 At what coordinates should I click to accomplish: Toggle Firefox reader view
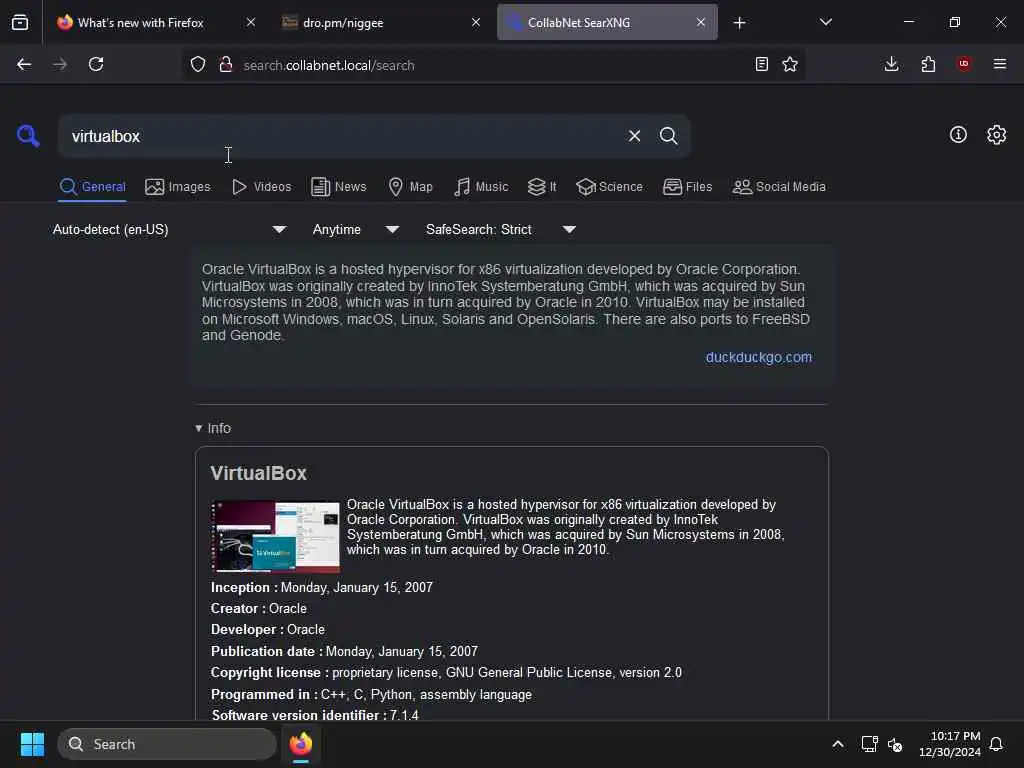761,64
